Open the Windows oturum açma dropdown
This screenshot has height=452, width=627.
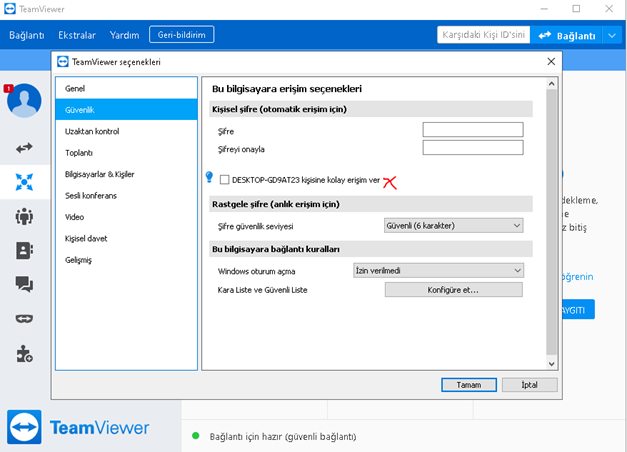point(438,271)
